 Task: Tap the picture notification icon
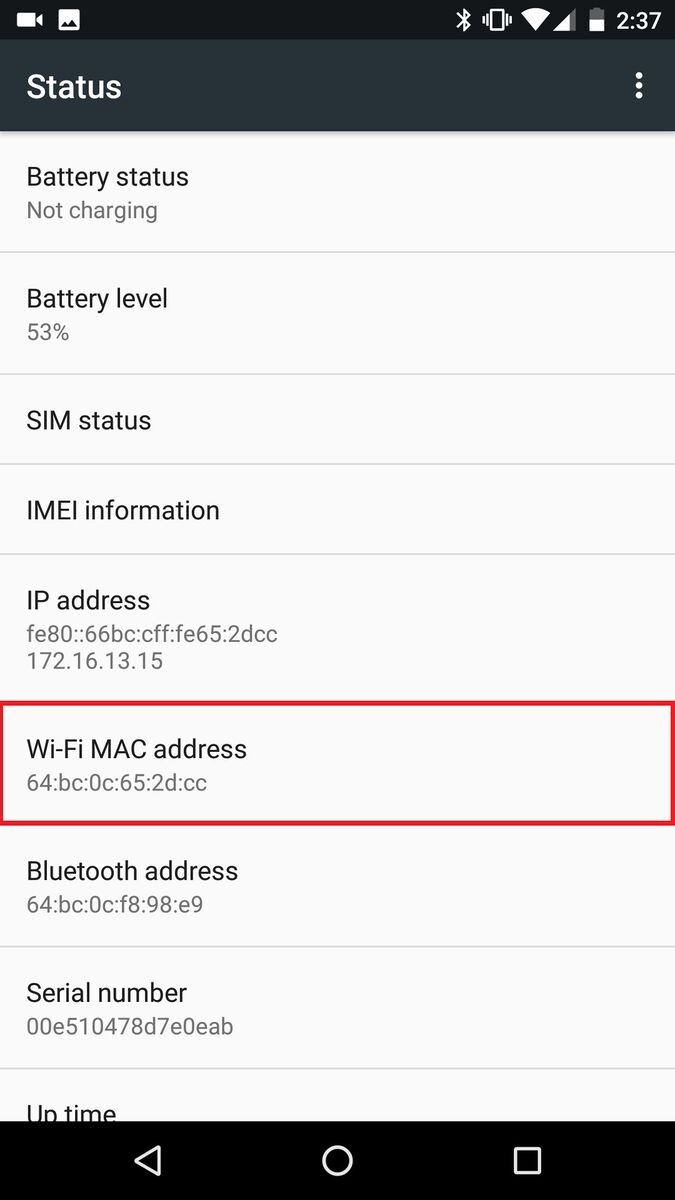(69, 19)
